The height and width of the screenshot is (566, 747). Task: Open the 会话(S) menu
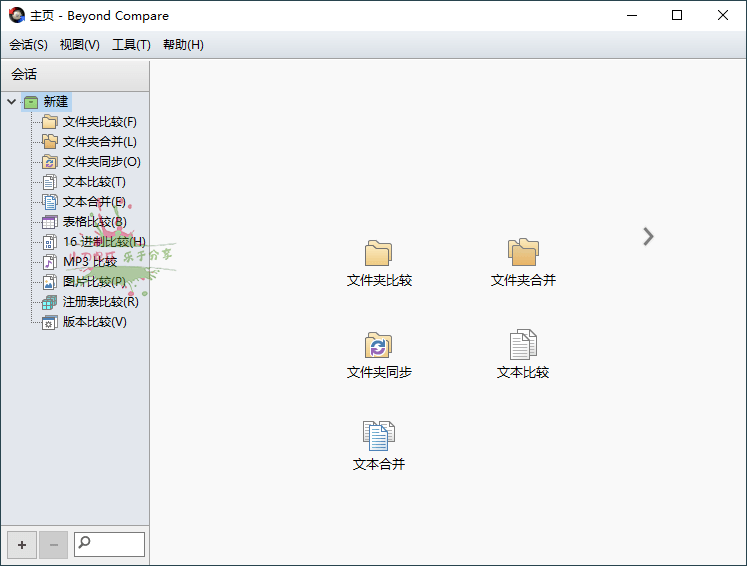pyautogui.click(x=28, y=45)
